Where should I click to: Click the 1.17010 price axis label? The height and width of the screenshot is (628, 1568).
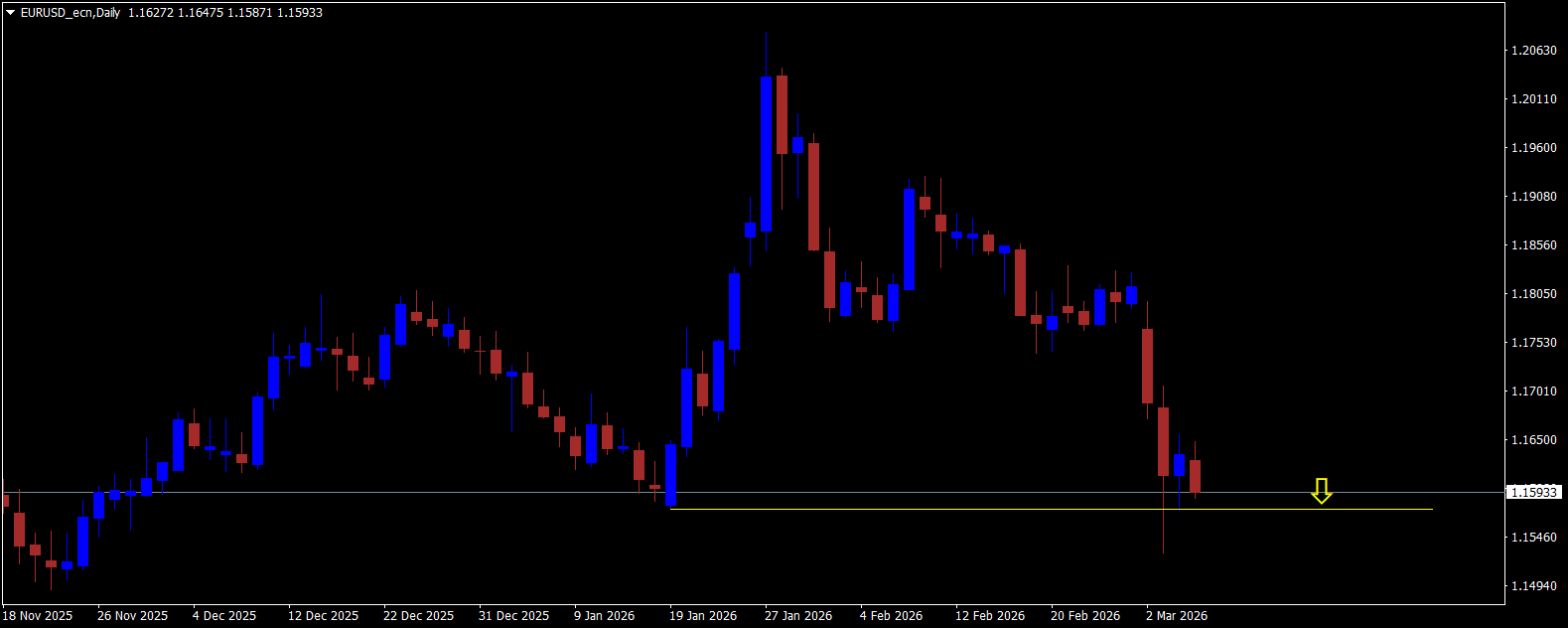click(x=1534, y=392)
